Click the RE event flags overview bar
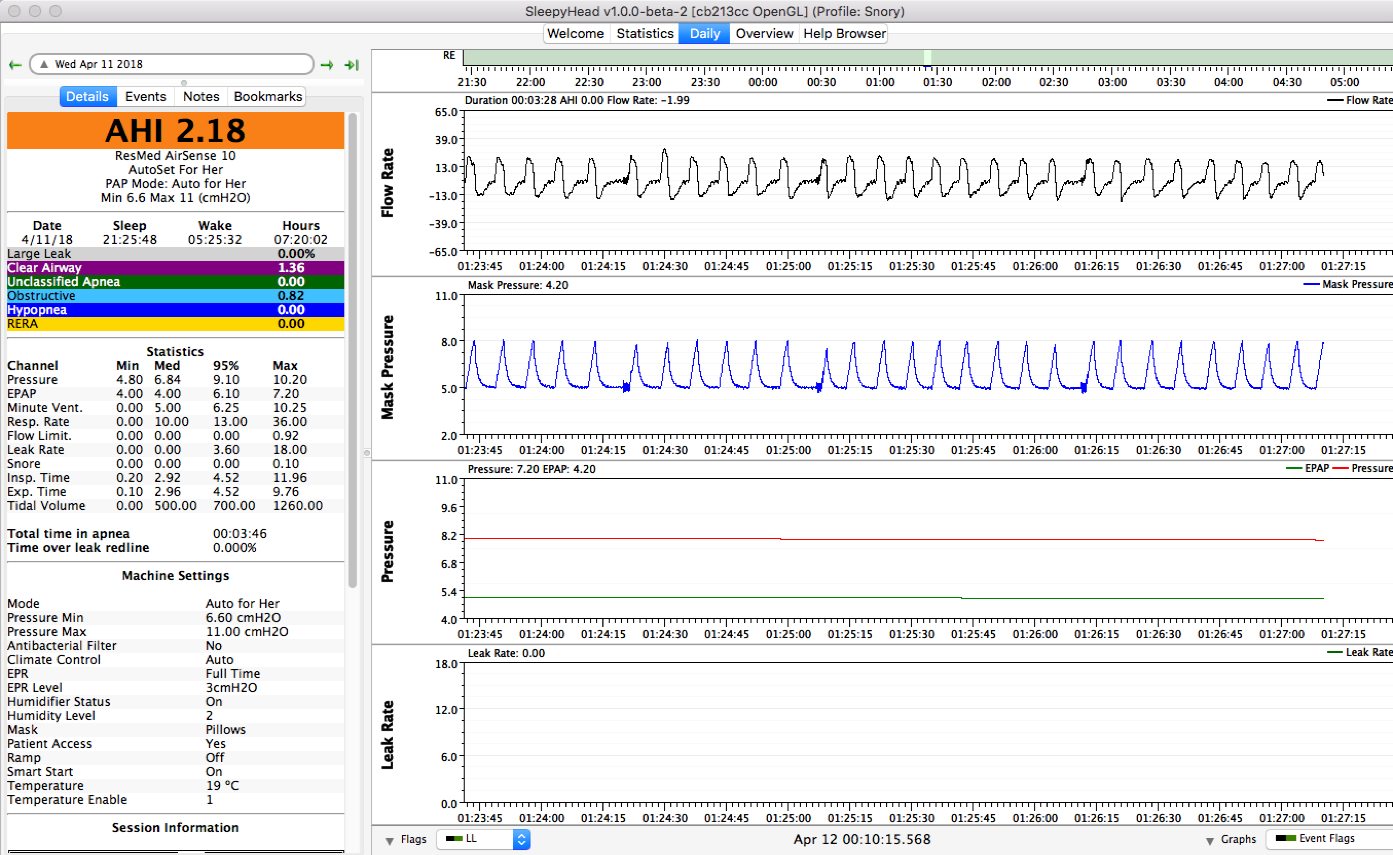Viewport: 1393px width, 855px height. [x=928, y=56]
